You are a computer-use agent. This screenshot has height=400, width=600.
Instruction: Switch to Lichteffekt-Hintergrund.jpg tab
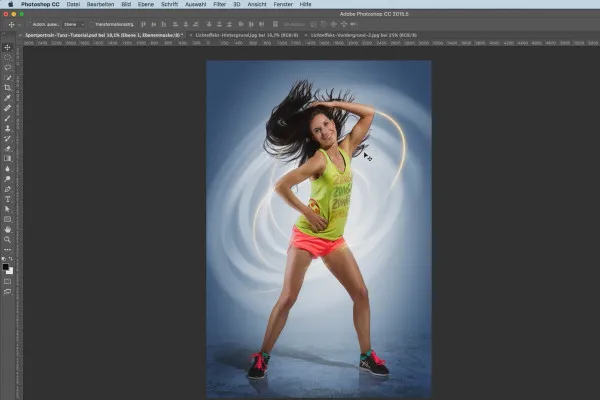click(247, 35)
